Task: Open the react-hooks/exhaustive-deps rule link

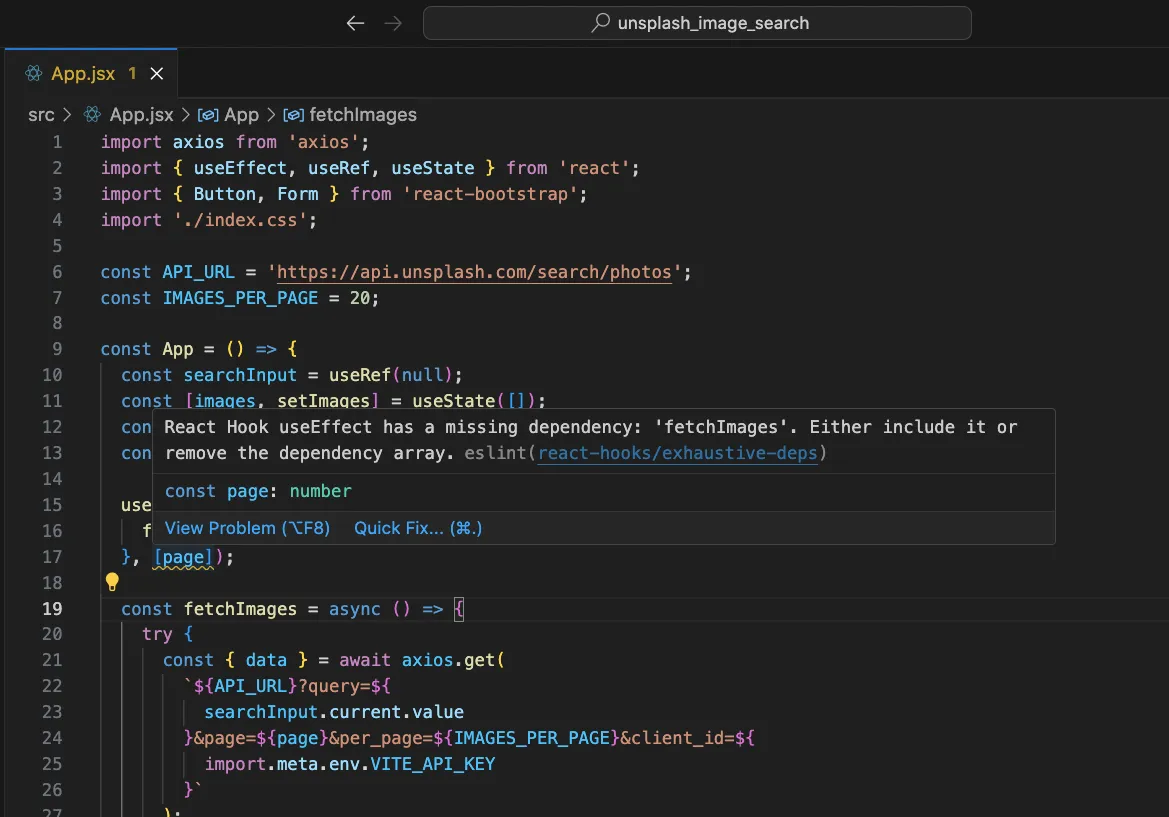Action: 678,453
